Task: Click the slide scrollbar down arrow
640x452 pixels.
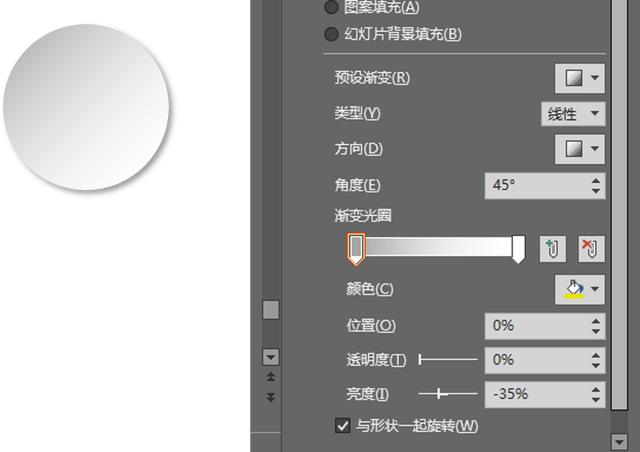Action: coord(269,356)
